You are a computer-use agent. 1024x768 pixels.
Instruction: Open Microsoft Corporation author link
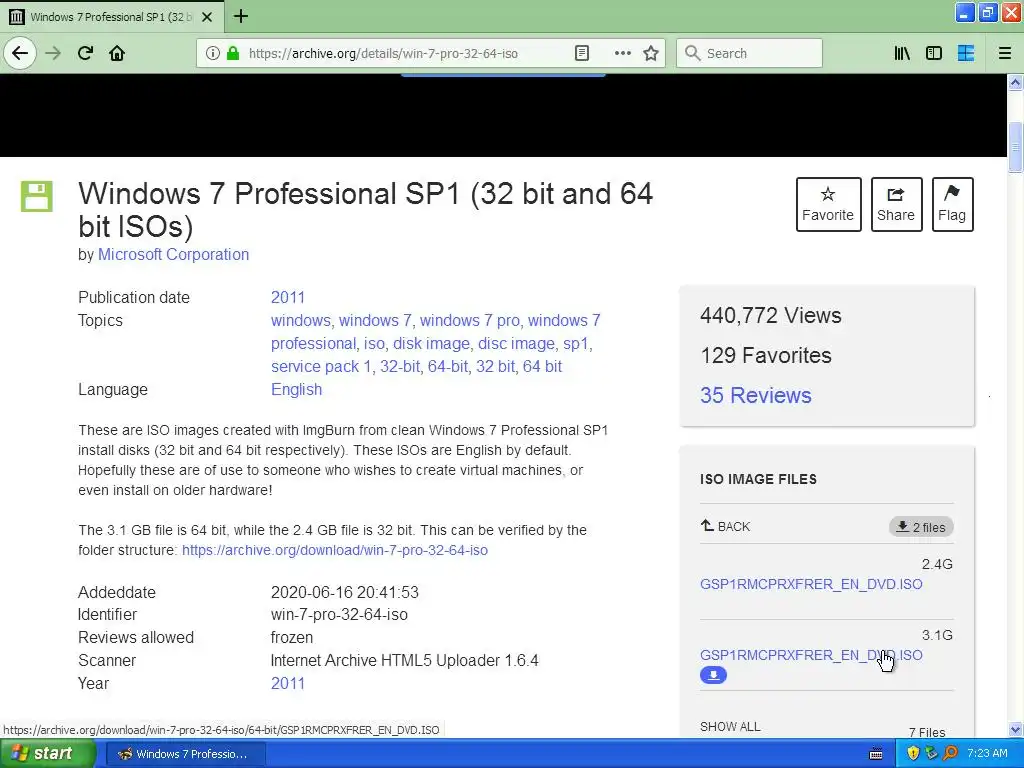pyautogui.click(x=173, y=255)
